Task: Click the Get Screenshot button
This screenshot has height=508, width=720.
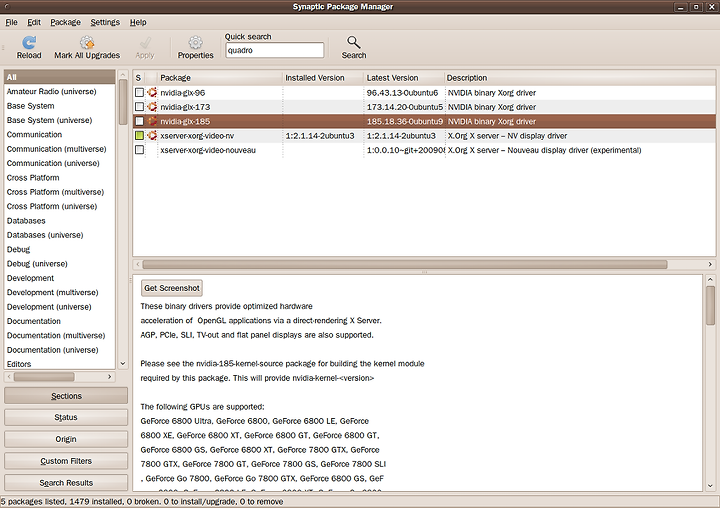Action: point(172,288)
